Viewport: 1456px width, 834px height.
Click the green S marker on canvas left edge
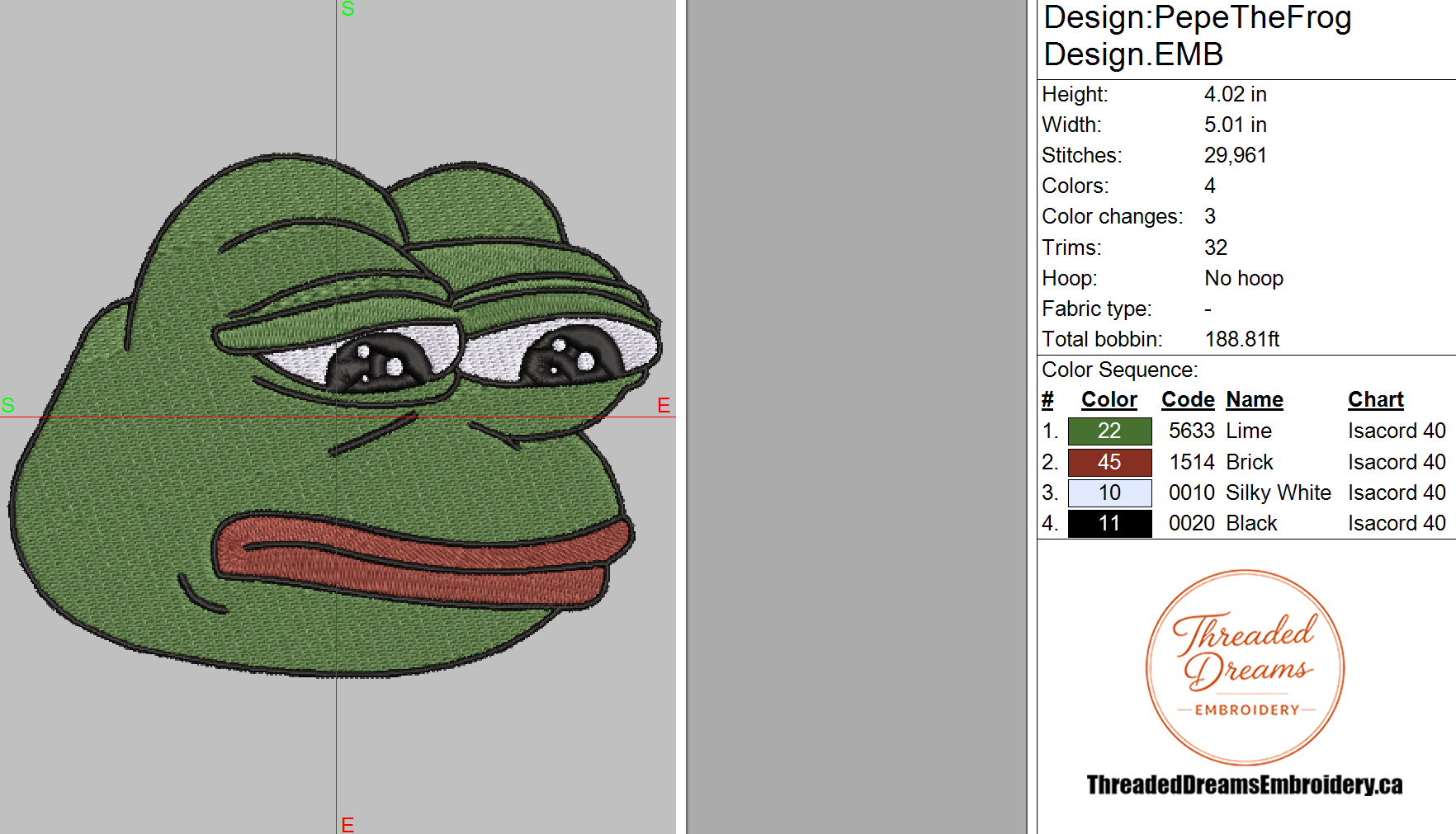click(x=8, y=405)
